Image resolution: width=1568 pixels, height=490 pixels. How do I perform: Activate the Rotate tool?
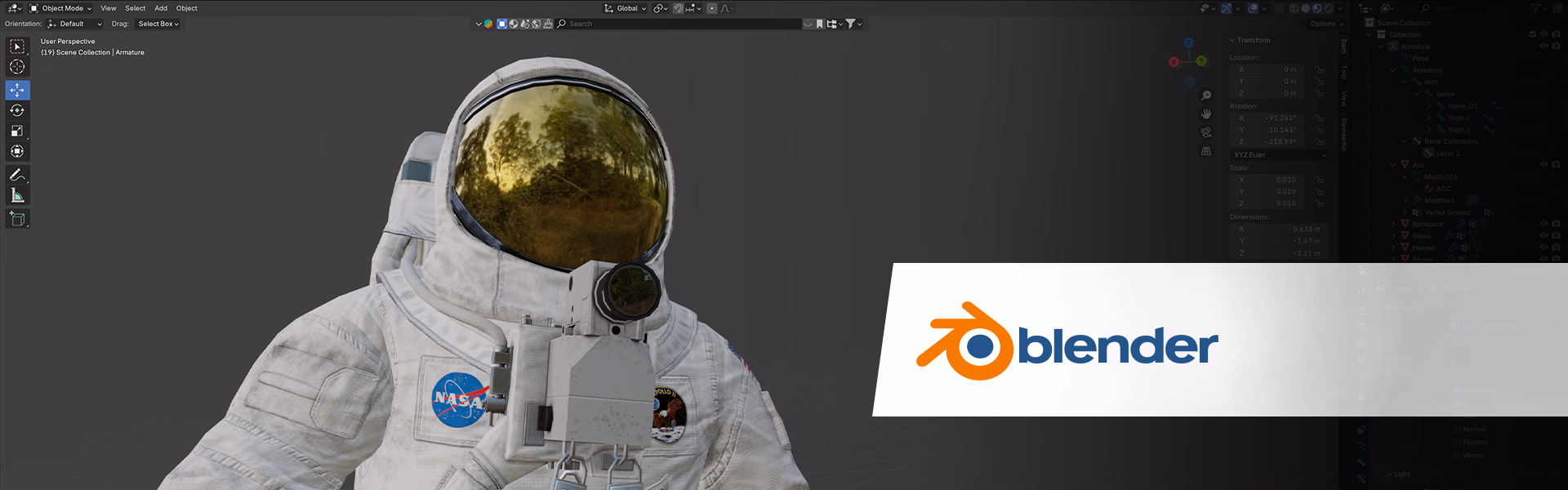[17, 110]
